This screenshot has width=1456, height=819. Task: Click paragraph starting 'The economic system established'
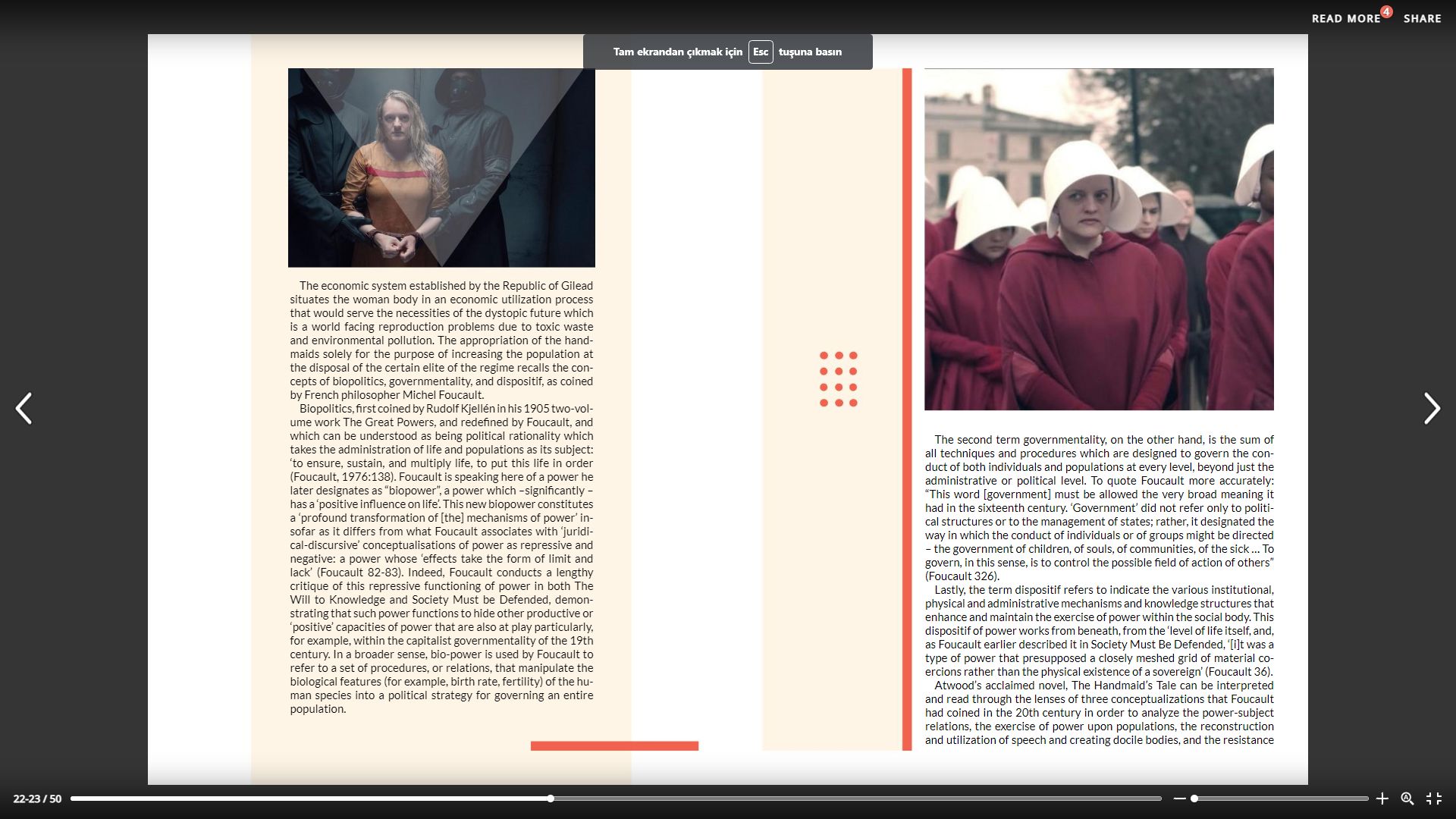(441, 340)
